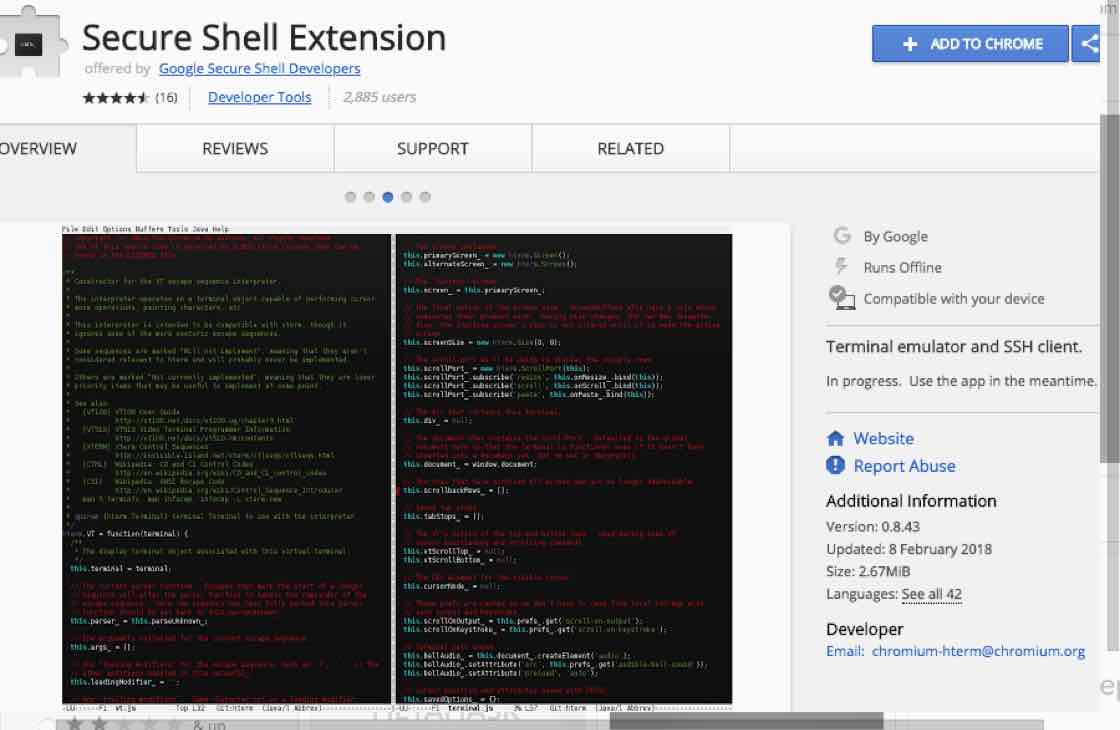
Task: Click the Runs Offline lightning icon
Action: (x=841, y=266)
